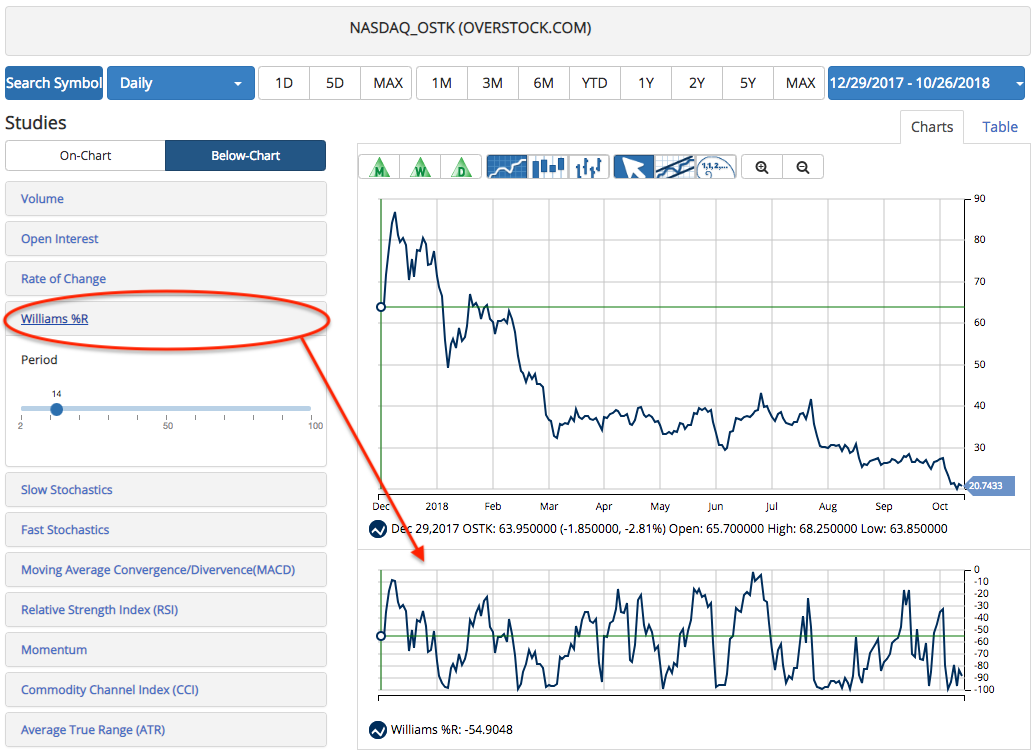The image size is (1034, 752).
Task: Select the intraday MAX range
Action: pos(387,83)
